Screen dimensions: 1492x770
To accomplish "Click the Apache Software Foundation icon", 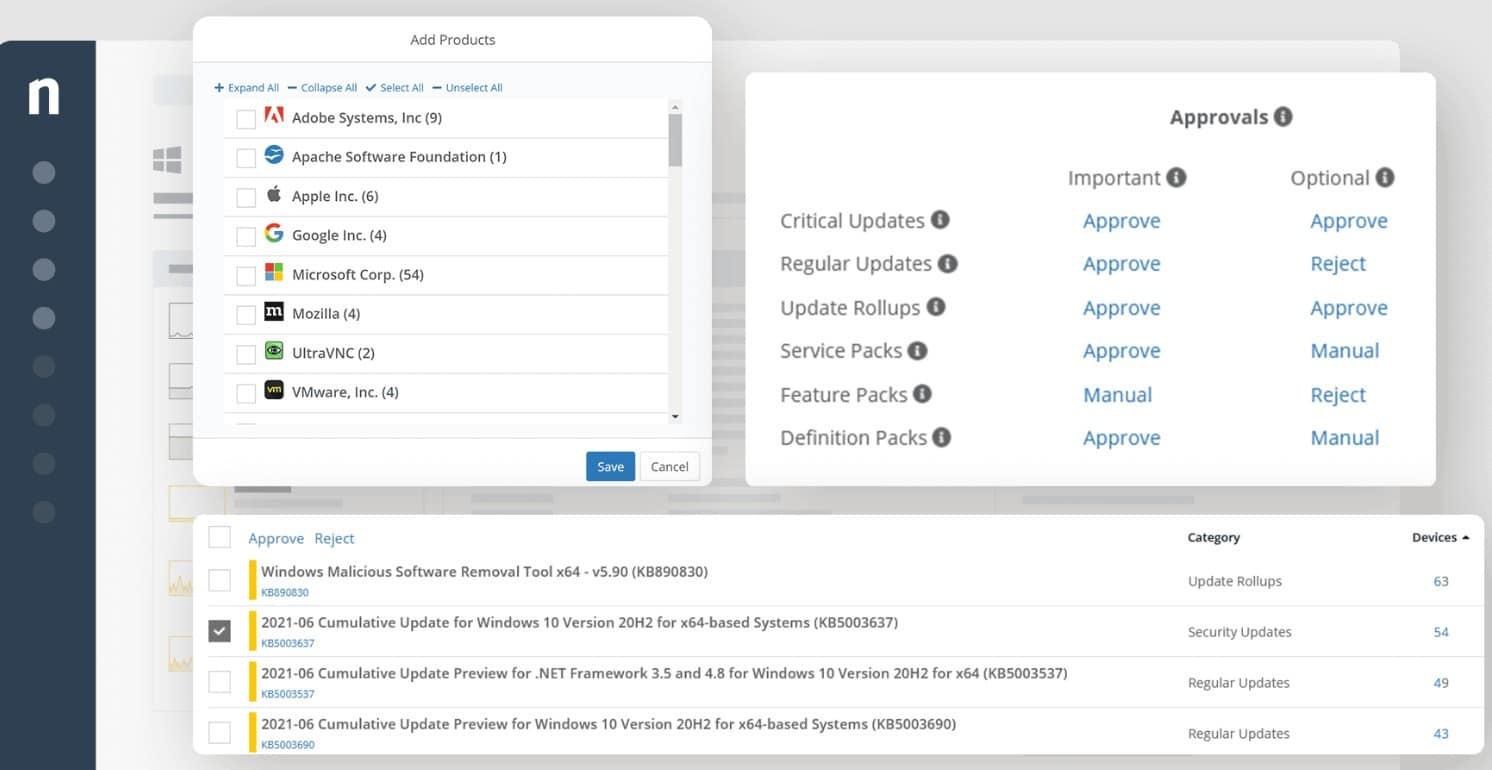I will [274, 155].
